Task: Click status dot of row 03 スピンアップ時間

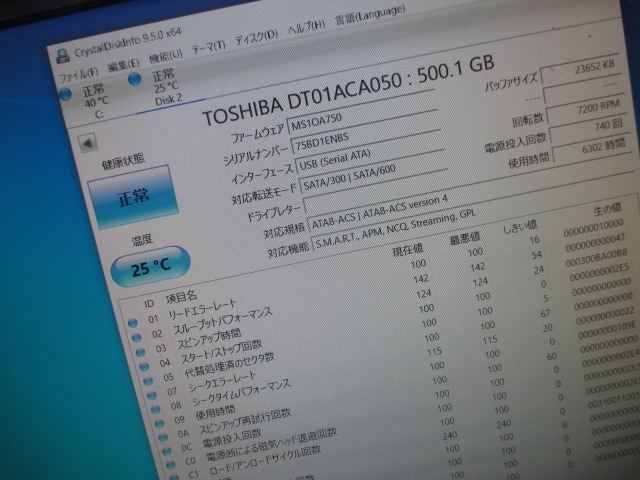Action: pyautogui.click(x=140, y=352)
